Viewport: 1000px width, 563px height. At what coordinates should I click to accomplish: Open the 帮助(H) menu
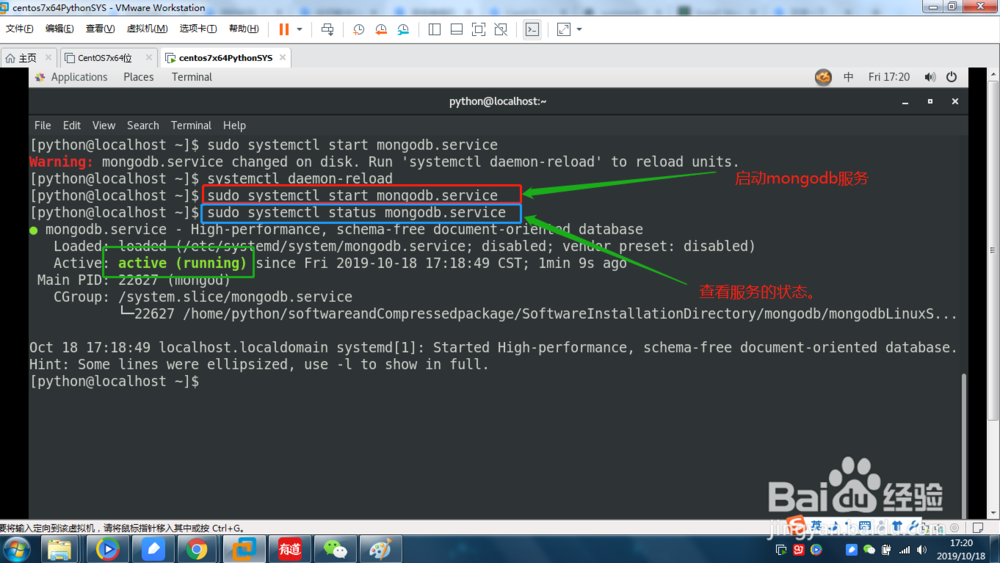[x=244, y=29]
